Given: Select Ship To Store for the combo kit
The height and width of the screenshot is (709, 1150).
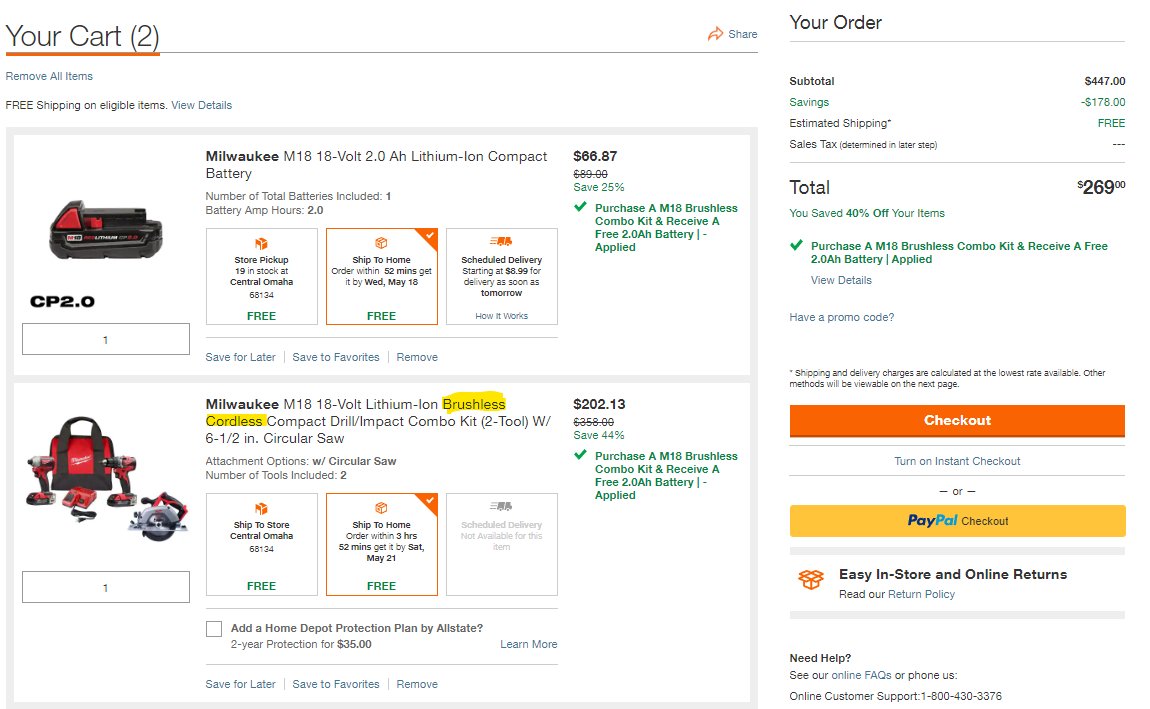Looking at the screenshot, I should 262,544.
